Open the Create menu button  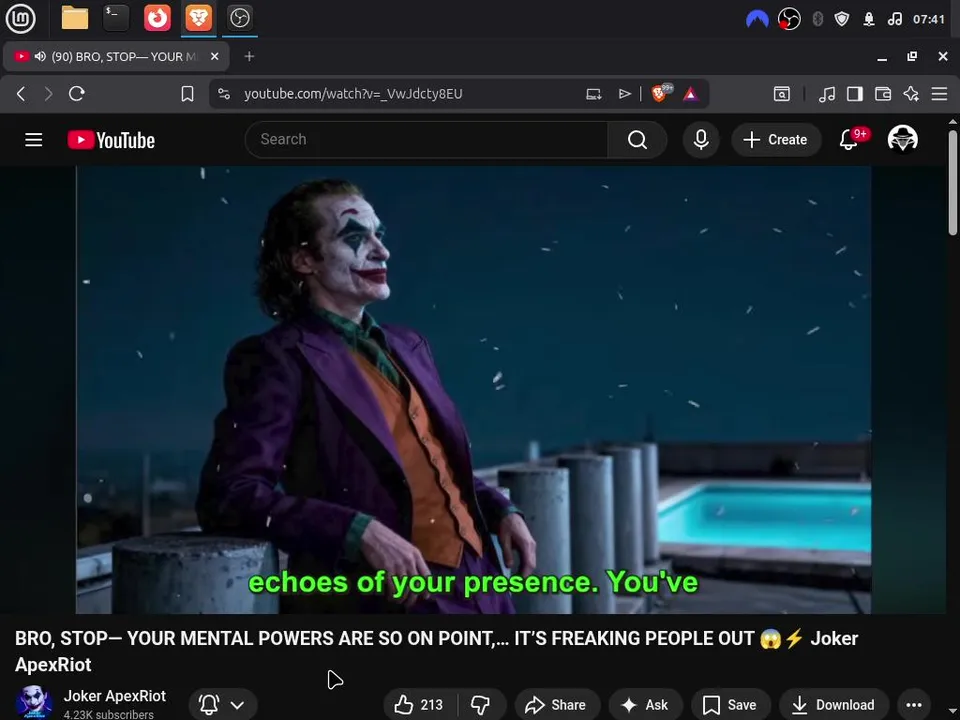point(775,140)
